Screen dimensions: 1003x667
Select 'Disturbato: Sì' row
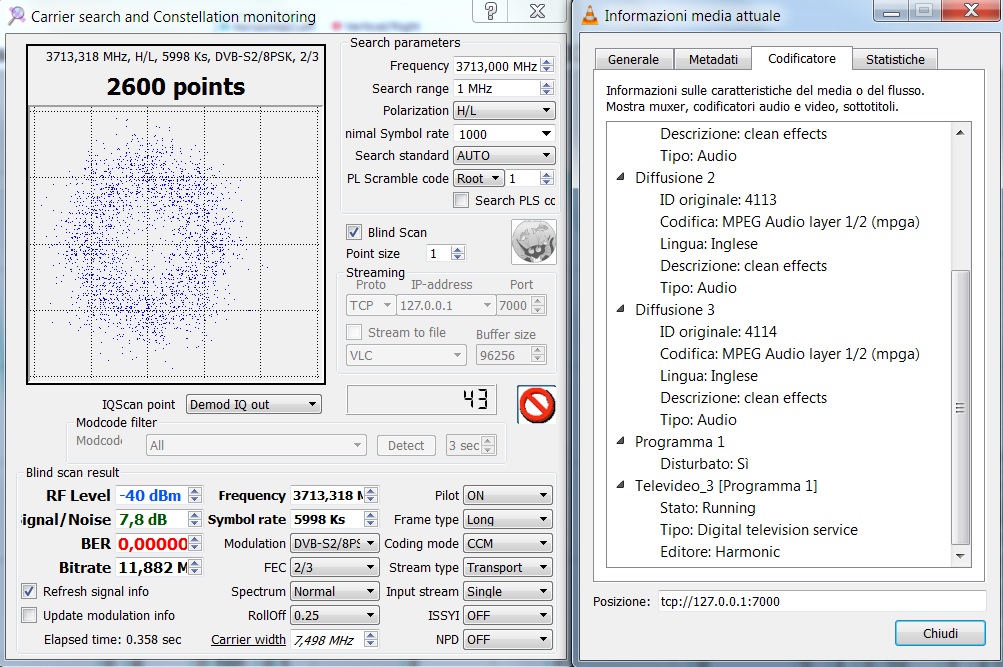[704, 464]
